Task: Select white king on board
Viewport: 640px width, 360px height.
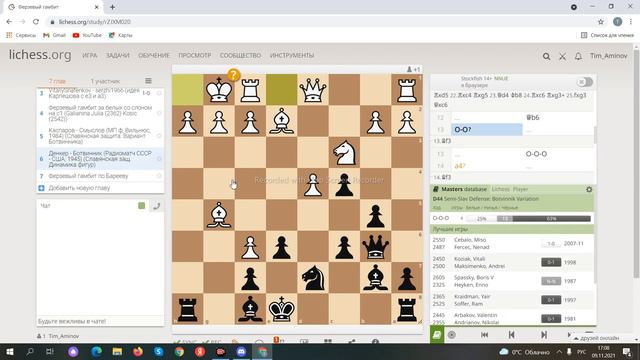Action: [219, 90]
